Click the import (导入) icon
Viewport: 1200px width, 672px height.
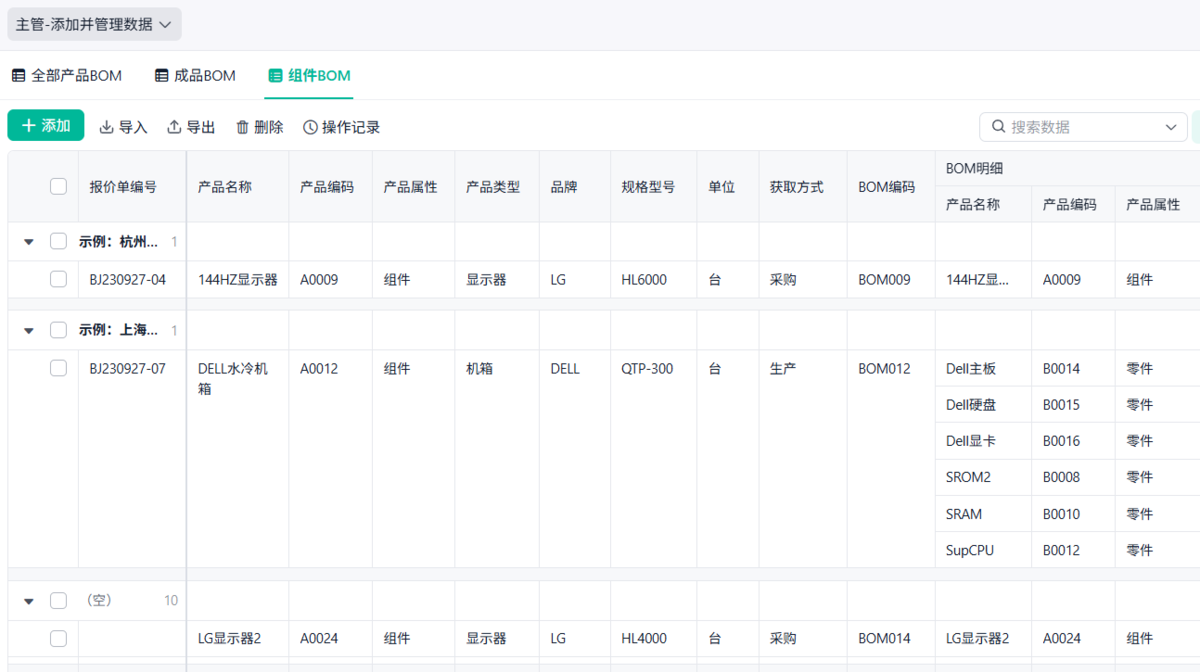[x=106, y=127]
